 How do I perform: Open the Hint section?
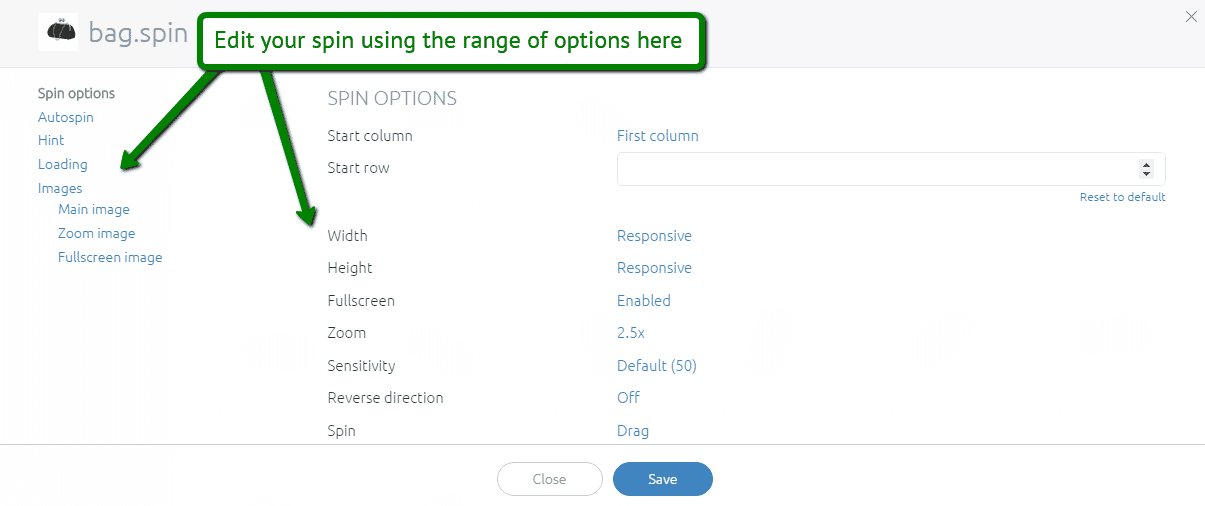click(x=51, y=140)
